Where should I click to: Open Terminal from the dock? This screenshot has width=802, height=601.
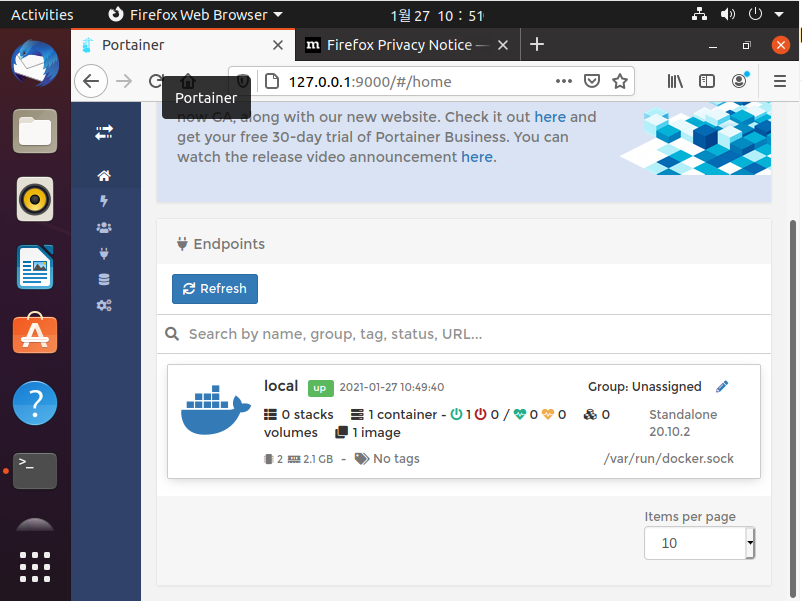[x=35, y=471]
